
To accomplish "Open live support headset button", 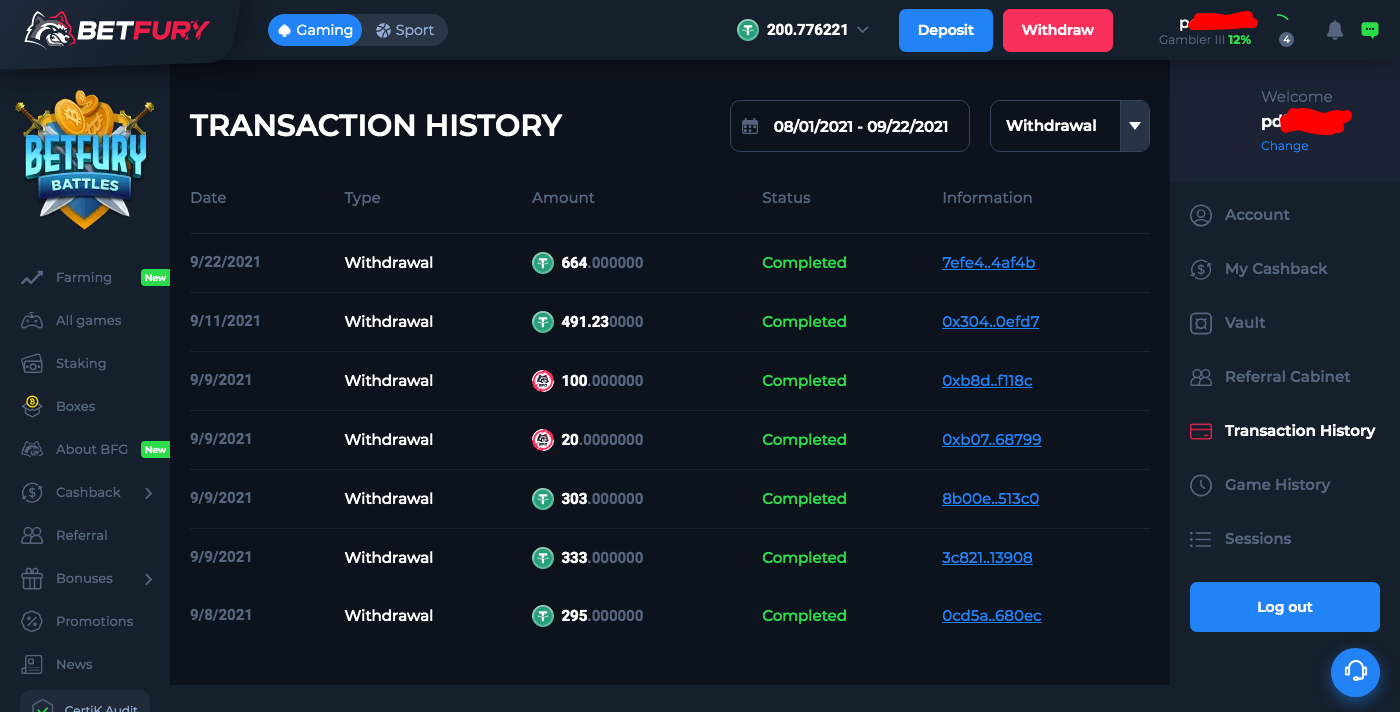I will (x=1355, y=672).
